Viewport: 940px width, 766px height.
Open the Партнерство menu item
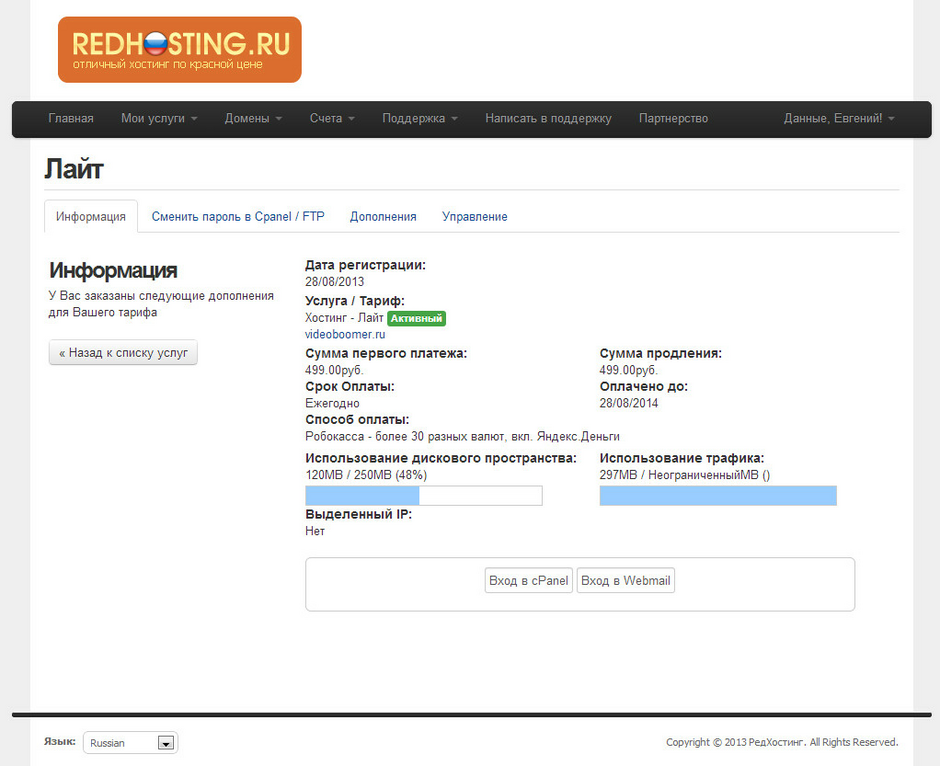click(673, 119)
